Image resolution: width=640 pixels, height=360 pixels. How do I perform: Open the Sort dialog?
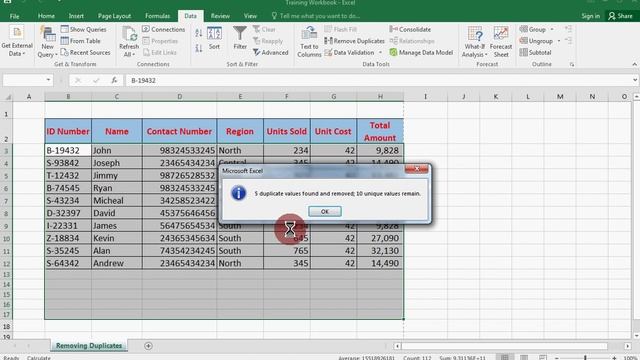pos(214,38)
